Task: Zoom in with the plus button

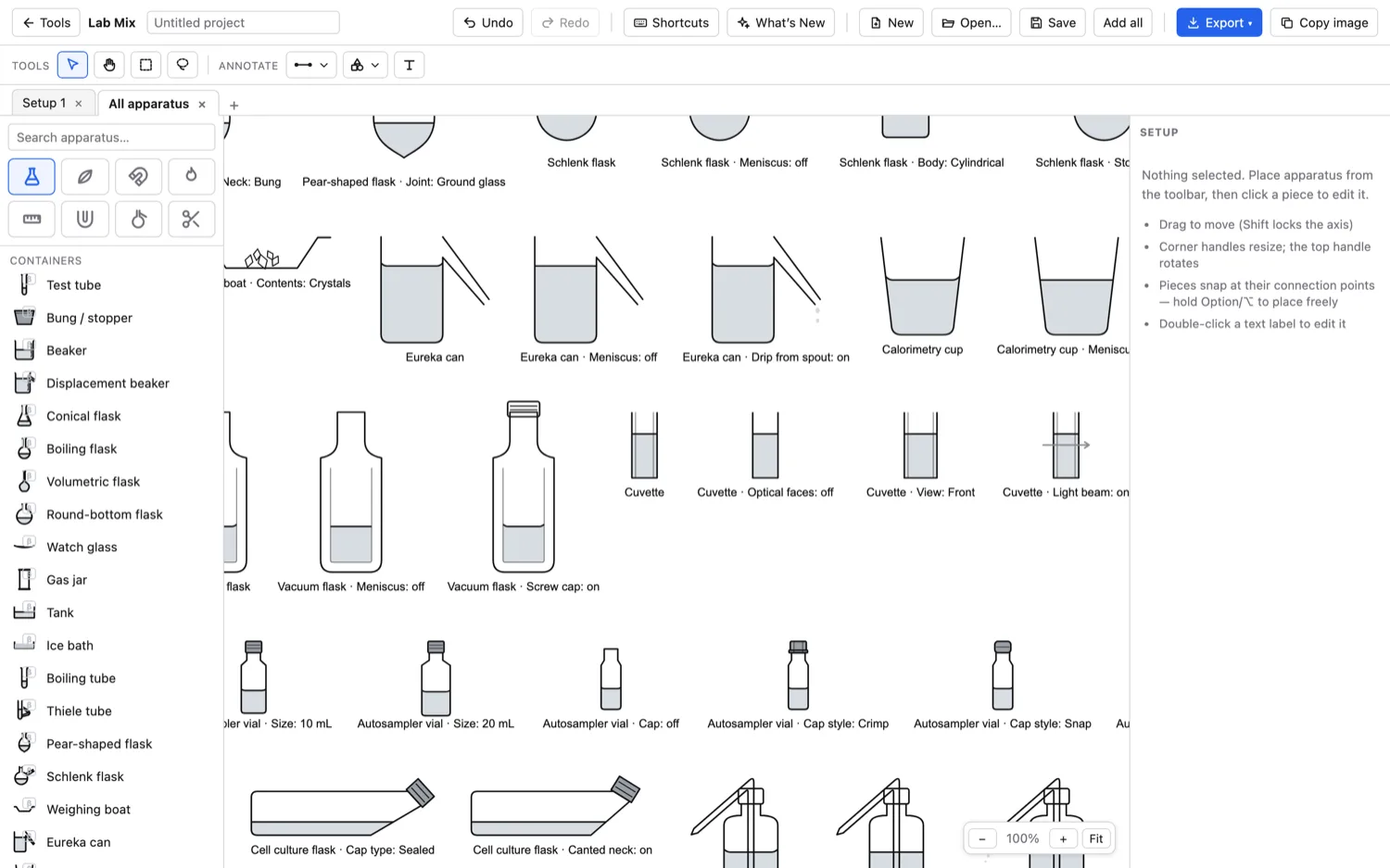Action: click(1063, 838)
